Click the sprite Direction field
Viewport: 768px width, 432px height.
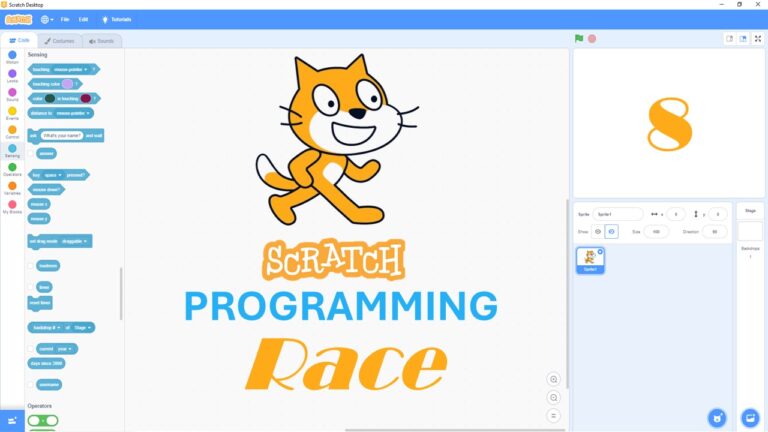[715, 232]
